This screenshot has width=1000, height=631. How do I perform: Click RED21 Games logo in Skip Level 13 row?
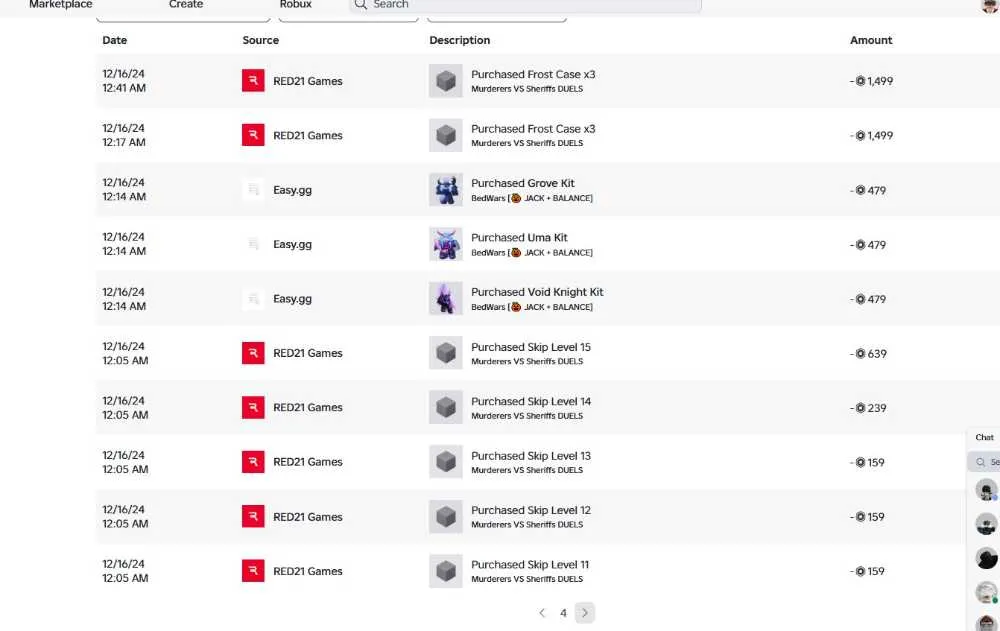pyautogui.click(x=253, y=461)
